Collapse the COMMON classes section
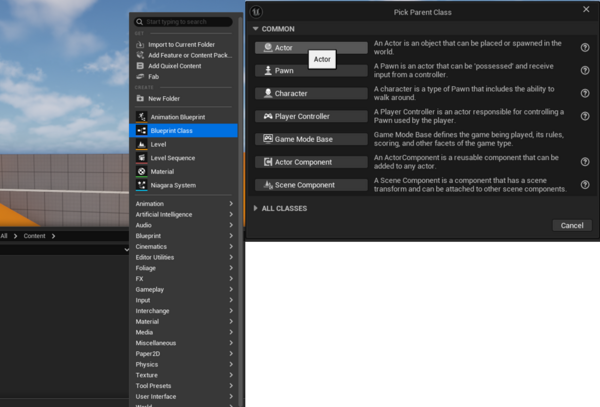Image resolution: width=600 pixels, height=407 pixels. (256, 29)
